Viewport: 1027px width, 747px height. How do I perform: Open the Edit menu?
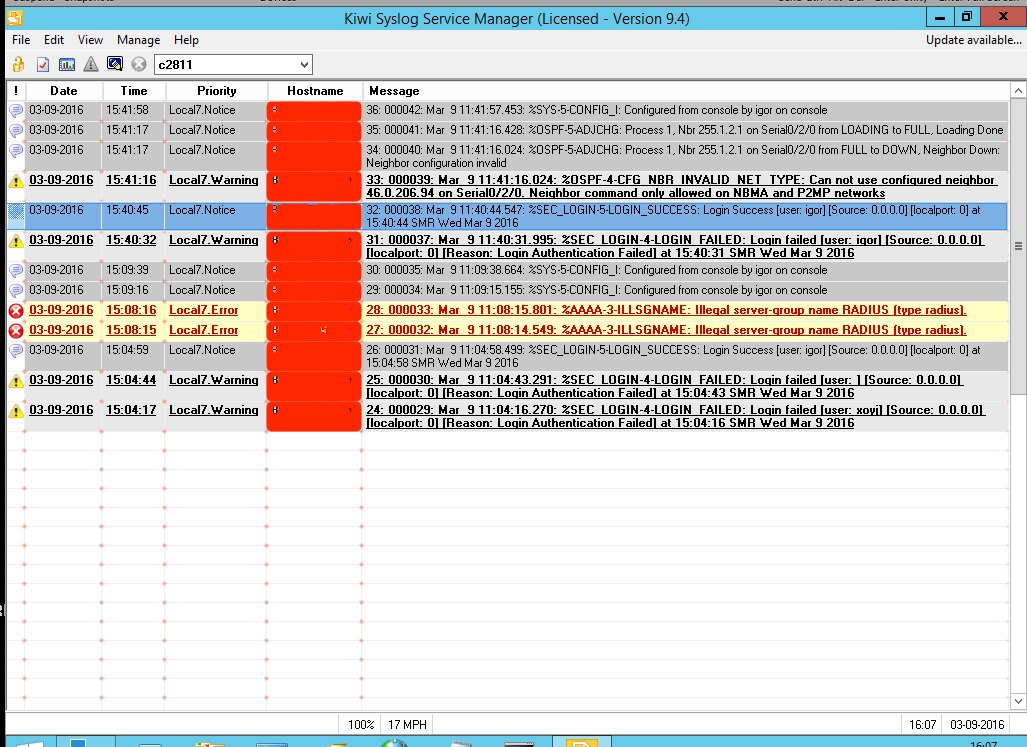(x=54, y=40)
